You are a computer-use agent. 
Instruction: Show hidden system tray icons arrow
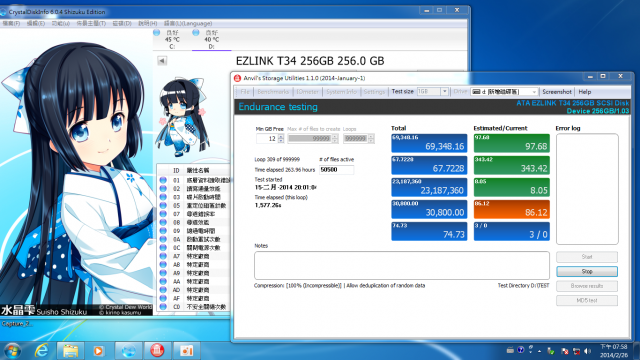tap(540, 351)
